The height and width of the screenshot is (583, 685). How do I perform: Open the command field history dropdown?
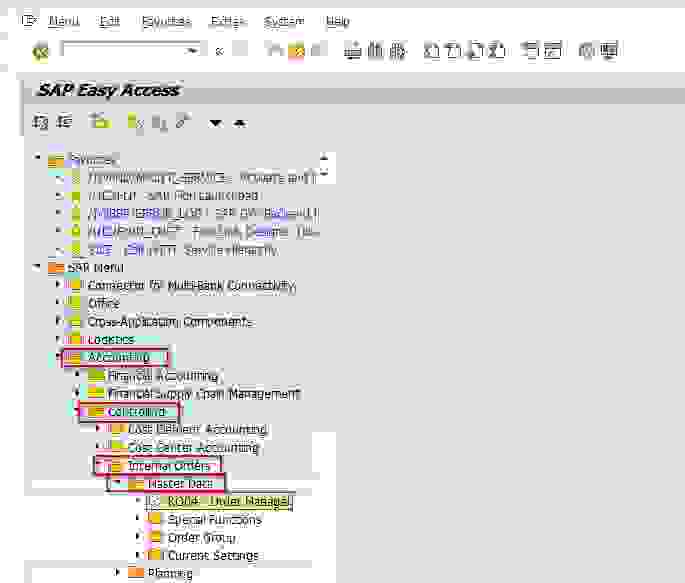pyautogui.click(x=190, y=51)
